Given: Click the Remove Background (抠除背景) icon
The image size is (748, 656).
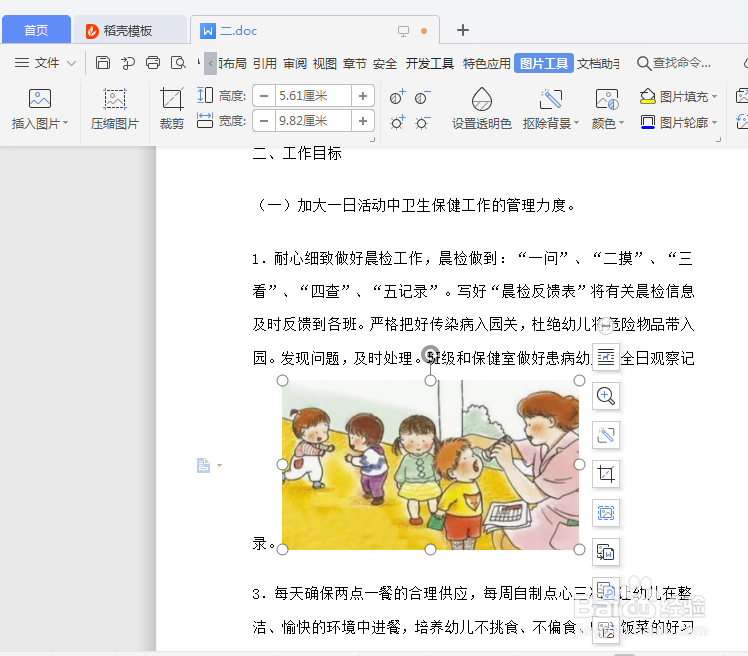Looking at the screenshot, I should tap(551, 99).
